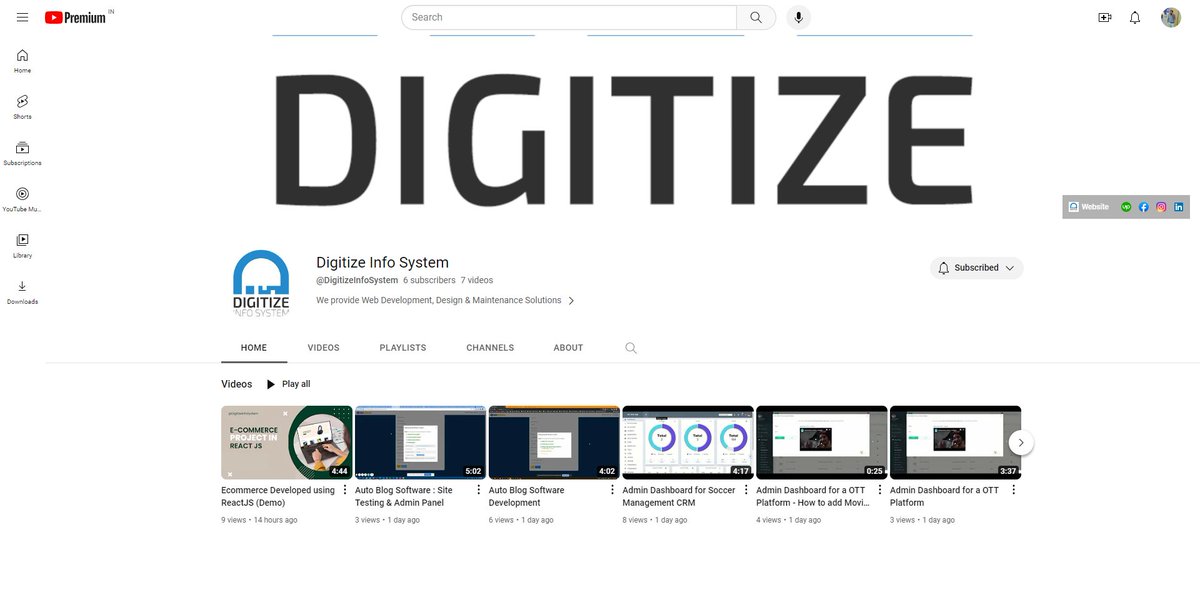Switch to the PLAYLISTS tab
This screenshot has height=602, width=1200.
point(403,348)
